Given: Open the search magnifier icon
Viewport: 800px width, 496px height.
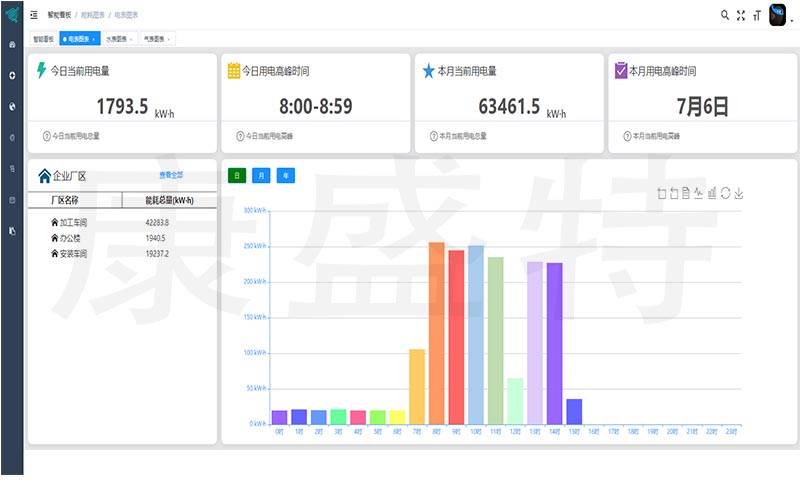Looking at the screenshot, I should coord(724,15).
